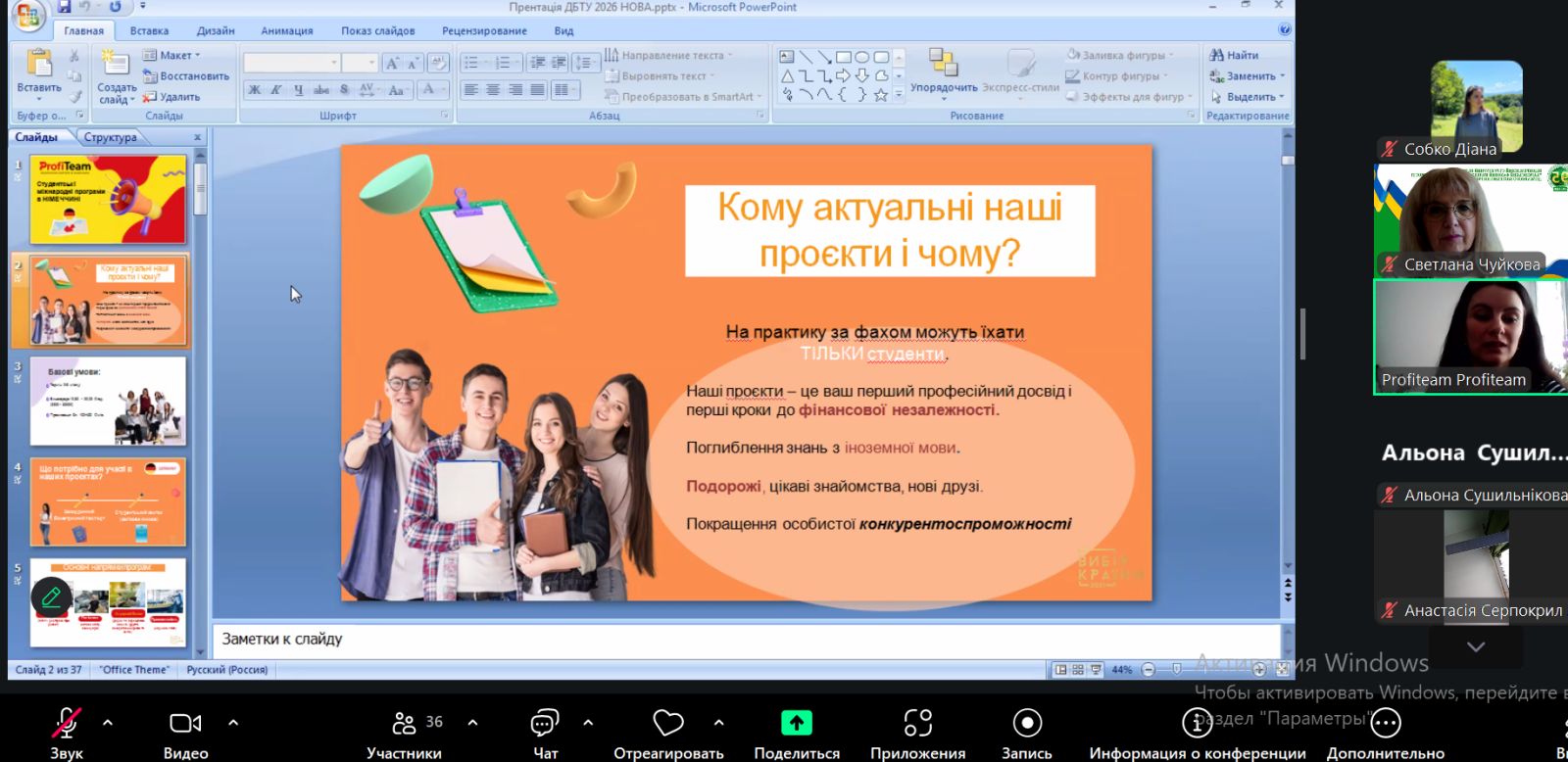Open Информация о конференции info icon
The width and height of the screenshot is (1568, 762).
[x=1197, y=724]
